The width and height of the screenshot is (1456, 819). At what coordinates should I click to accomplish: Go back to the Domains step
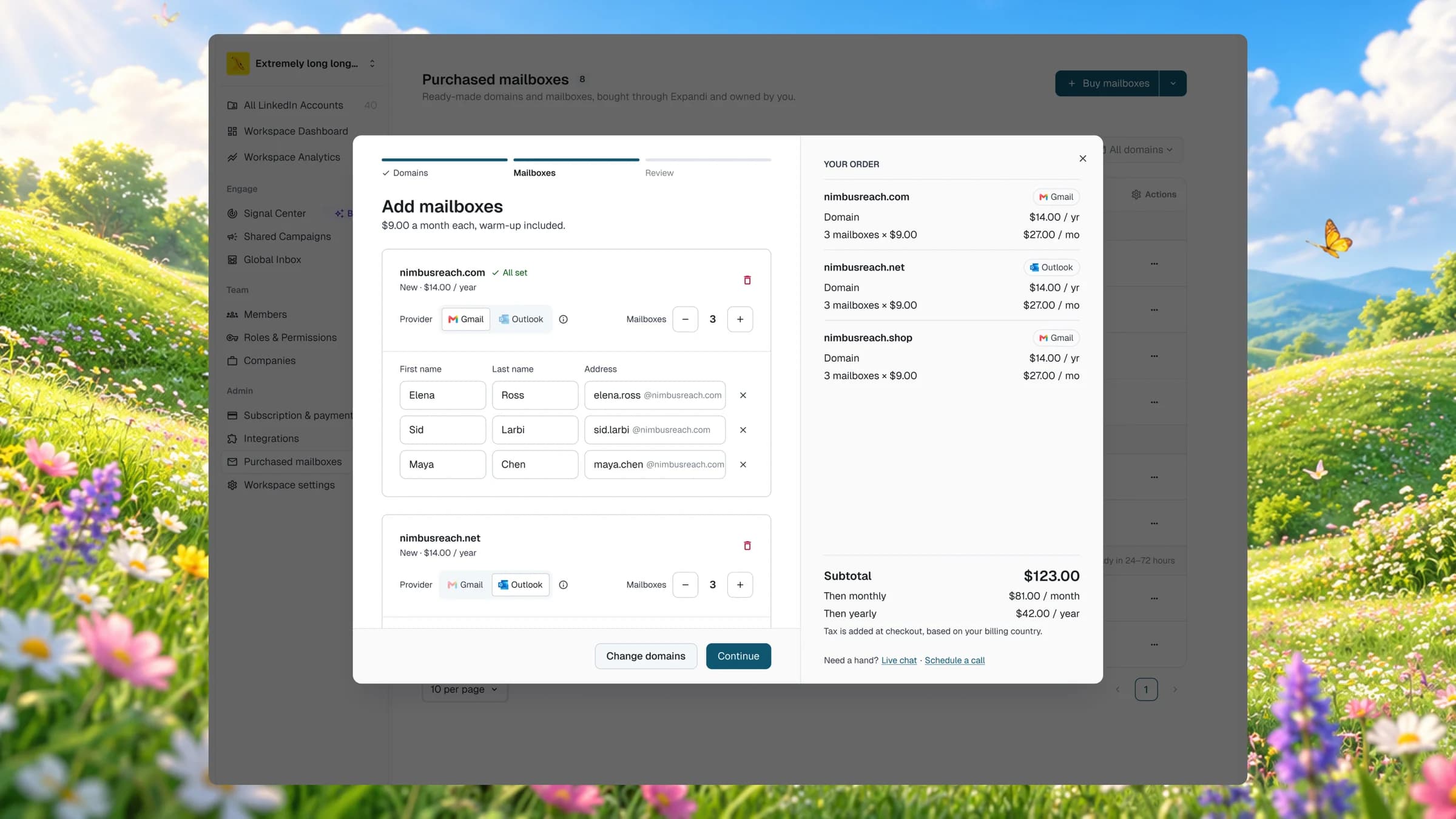click(x=445, y=168)
